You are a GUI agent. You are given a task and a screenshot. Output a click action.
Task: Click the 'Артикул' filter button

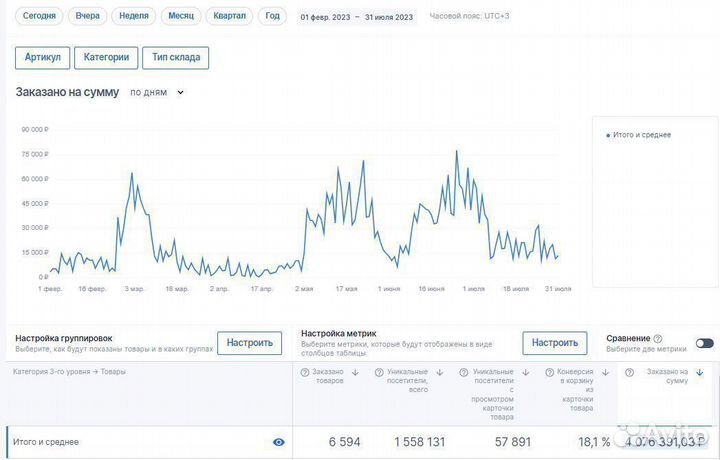click(42, 57)
